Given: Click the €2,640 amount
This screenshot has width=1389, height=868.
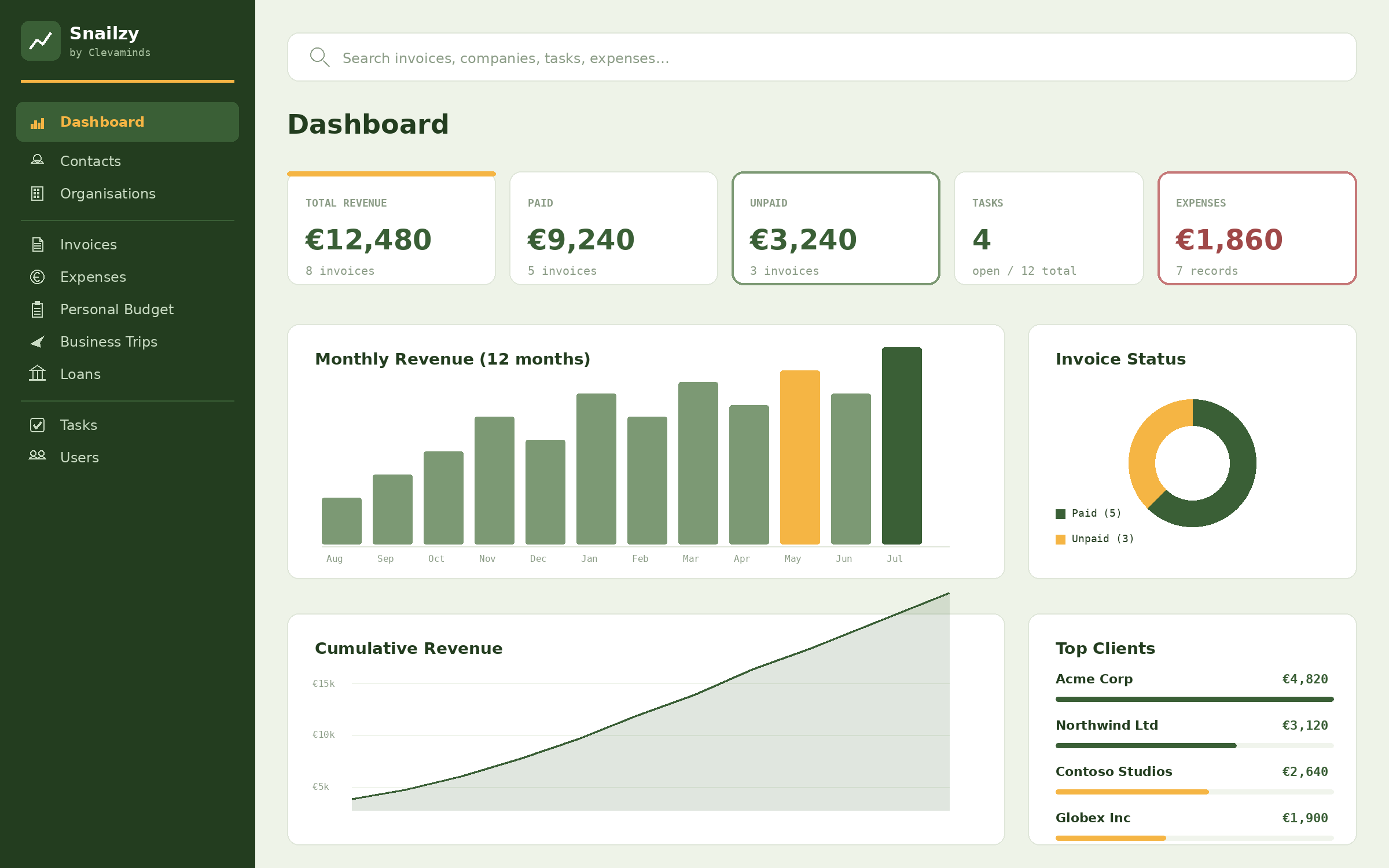Looking at the screenshot, I should pyautogui.click(x=1305, y=772).
